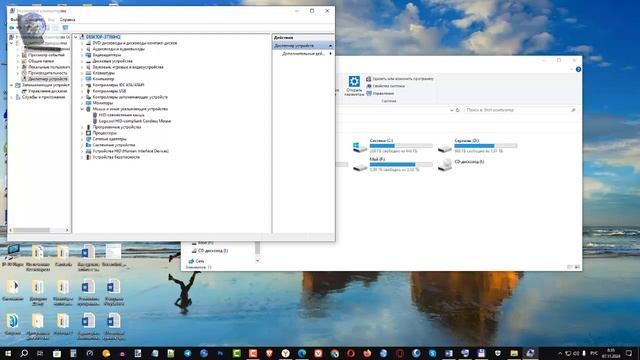The image size is (640, 360).
Task: Collapse the DESKTOP computer root node
Action: [76, 37]
